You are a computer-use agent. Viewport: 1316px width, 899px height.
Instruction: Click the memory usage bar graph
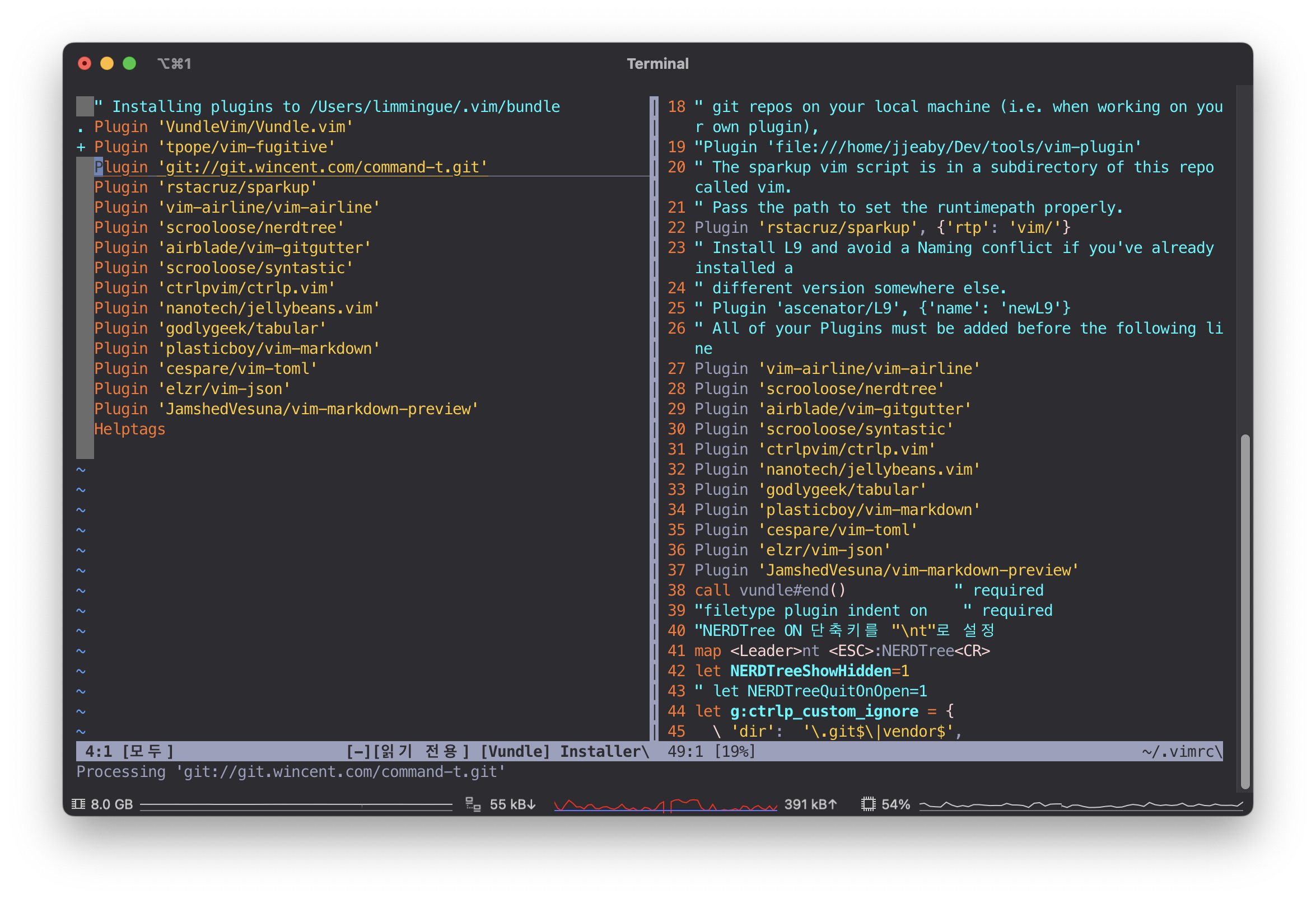pos(296,804)
